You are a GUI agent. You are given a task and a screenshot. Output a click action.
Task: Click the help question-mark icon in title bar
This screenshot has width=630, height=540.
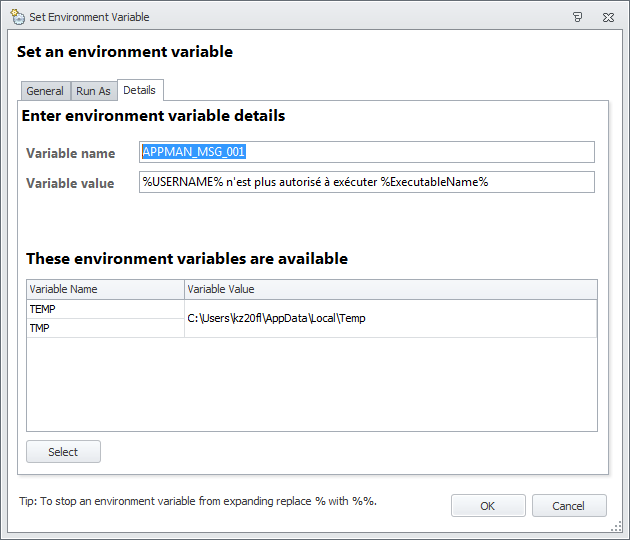pyautogui.click(x=578, y=17)
